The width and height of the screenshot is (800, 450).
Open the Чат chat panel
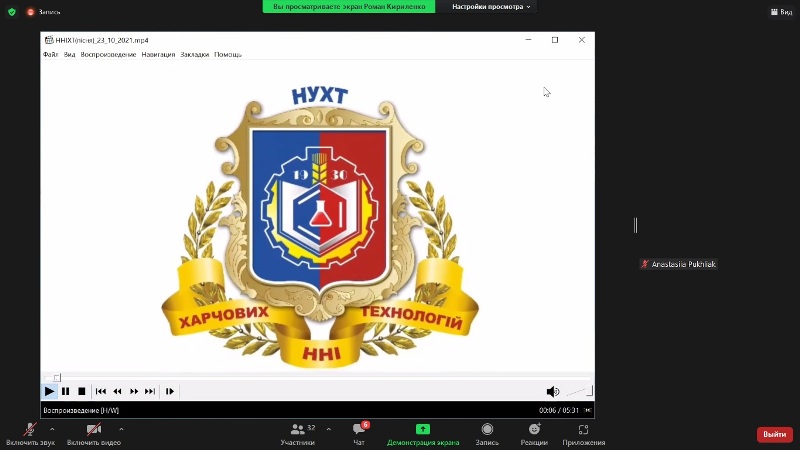[x=359, y=435]
